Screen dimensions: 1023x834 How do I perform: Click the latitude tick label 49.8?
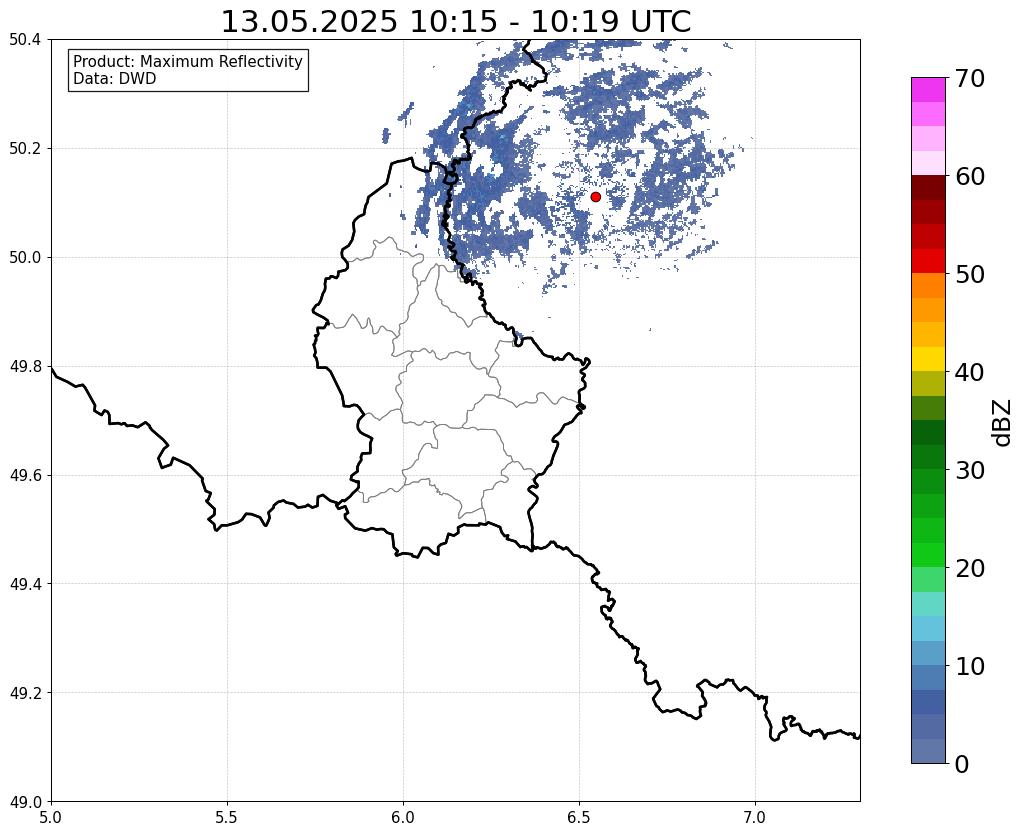coord(25,367)
